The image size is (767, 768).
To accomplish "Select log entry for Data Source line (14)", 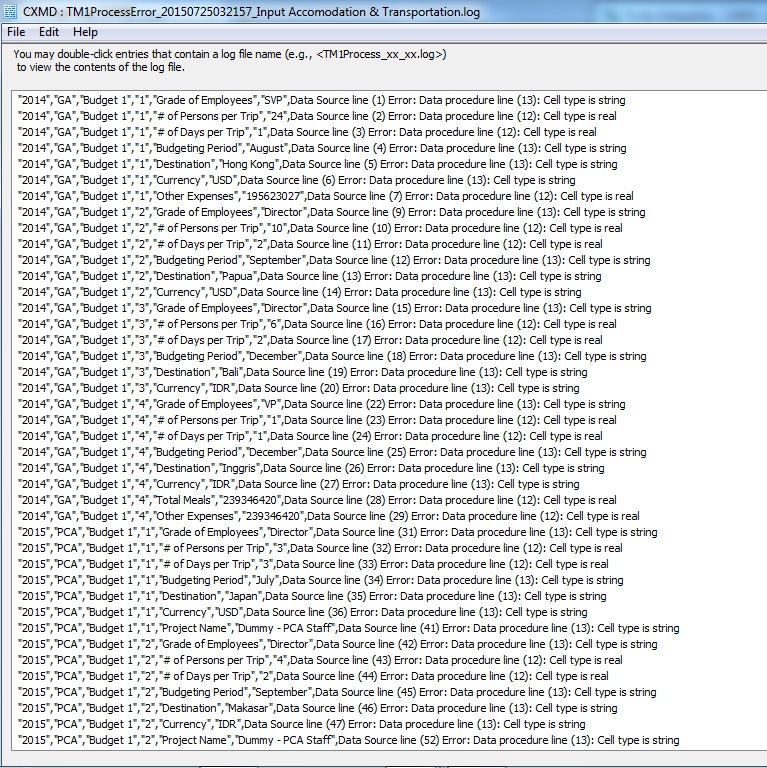I will 300,292.
